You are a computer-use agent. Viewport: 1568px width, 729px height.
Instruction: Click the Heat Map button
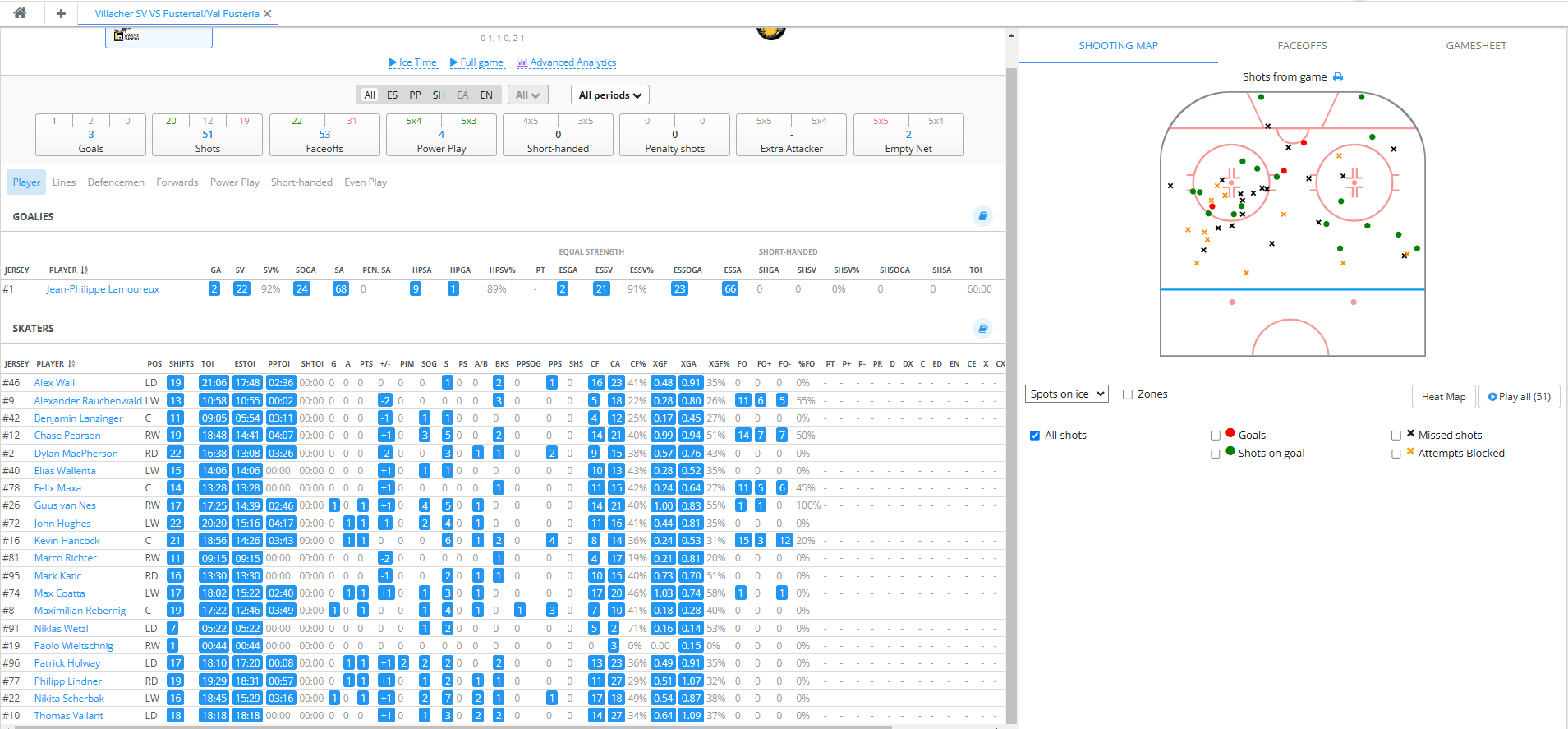point(1443,397)
